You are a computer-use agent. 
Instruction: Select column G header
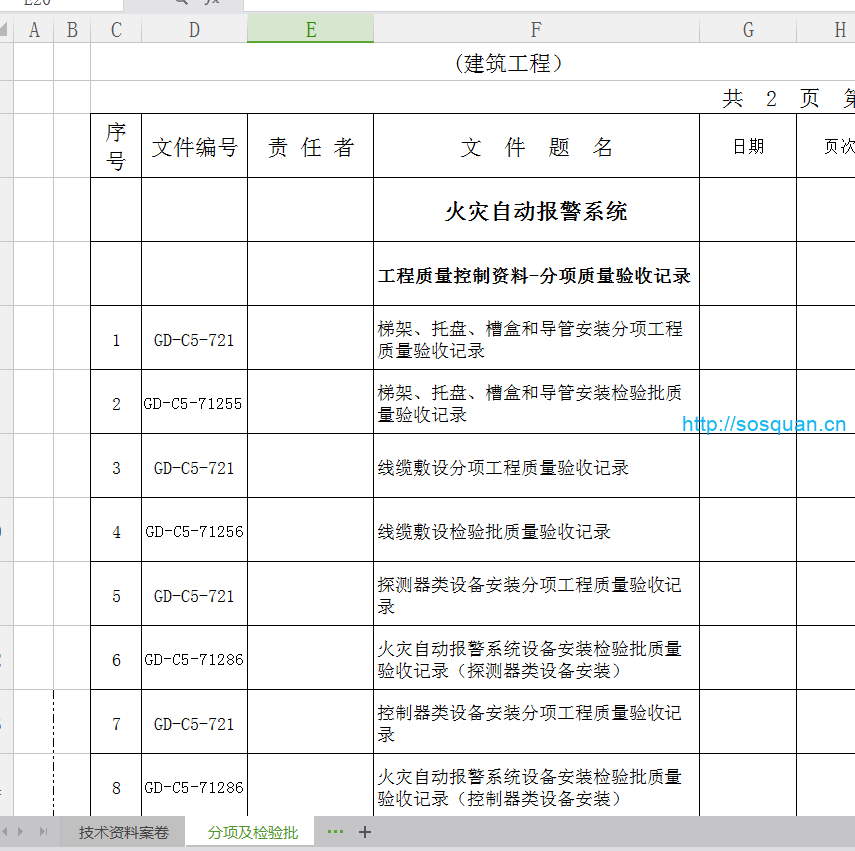[748, 30]
